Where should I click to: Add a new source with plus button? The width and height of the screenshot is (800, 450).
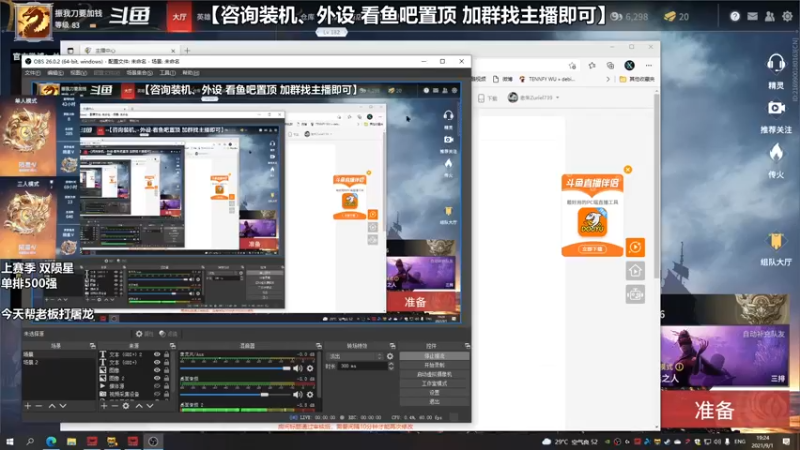tap(104, 406)
